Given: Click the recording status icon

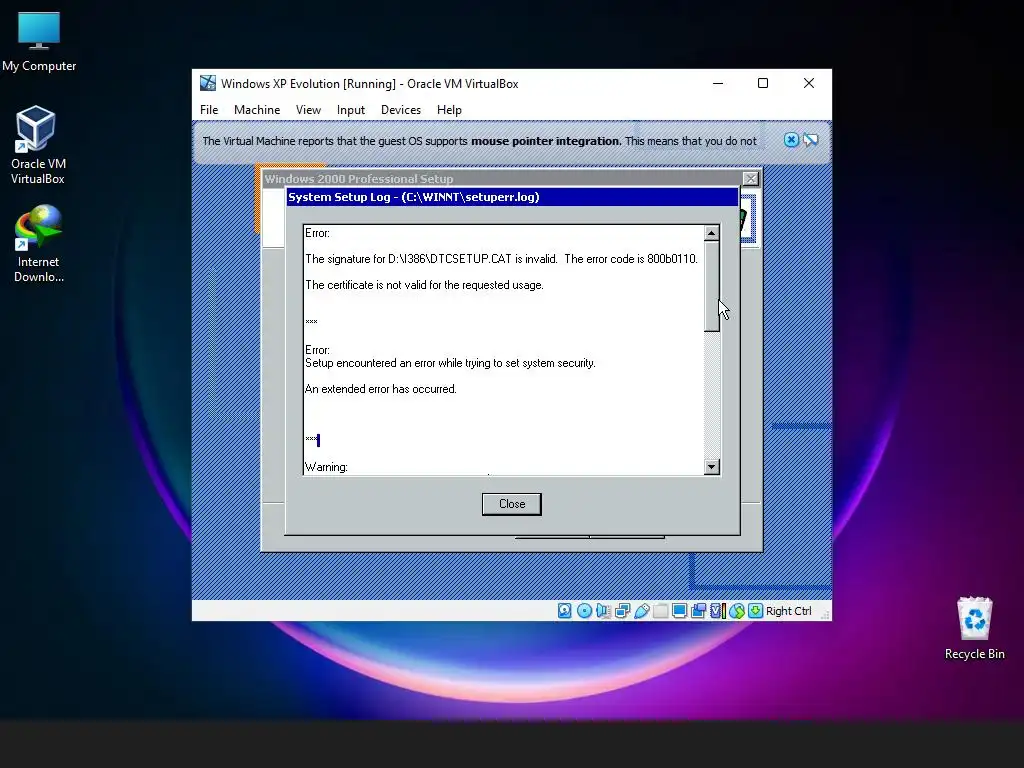Looking at the screenshot, I should [x=698, y=611].
